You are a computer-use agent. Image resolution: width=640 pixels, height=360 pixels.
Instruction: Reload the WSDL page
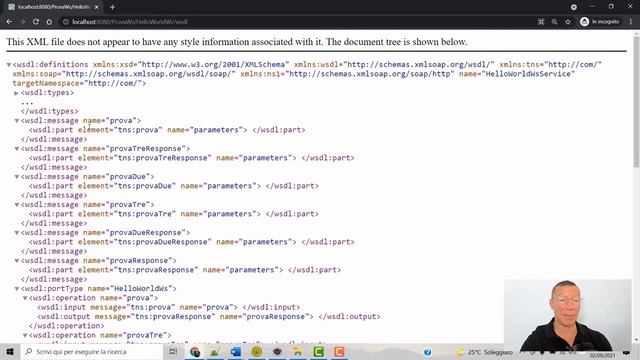tap(36, 22)
